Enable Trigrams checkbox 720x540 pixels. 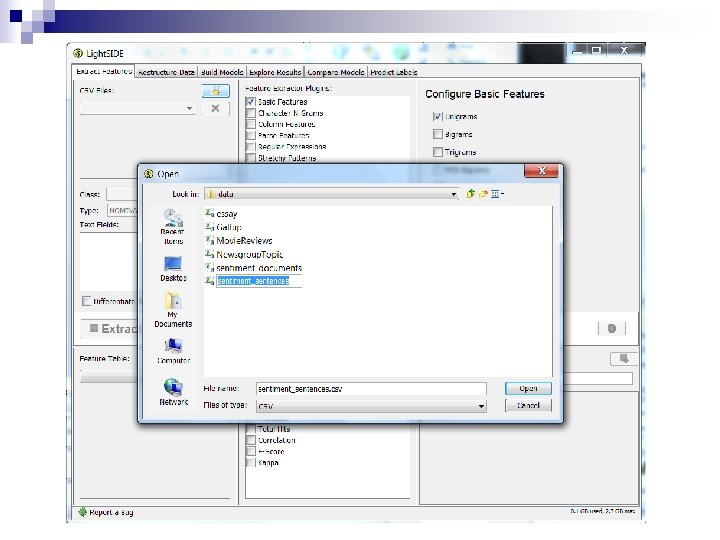438,152
